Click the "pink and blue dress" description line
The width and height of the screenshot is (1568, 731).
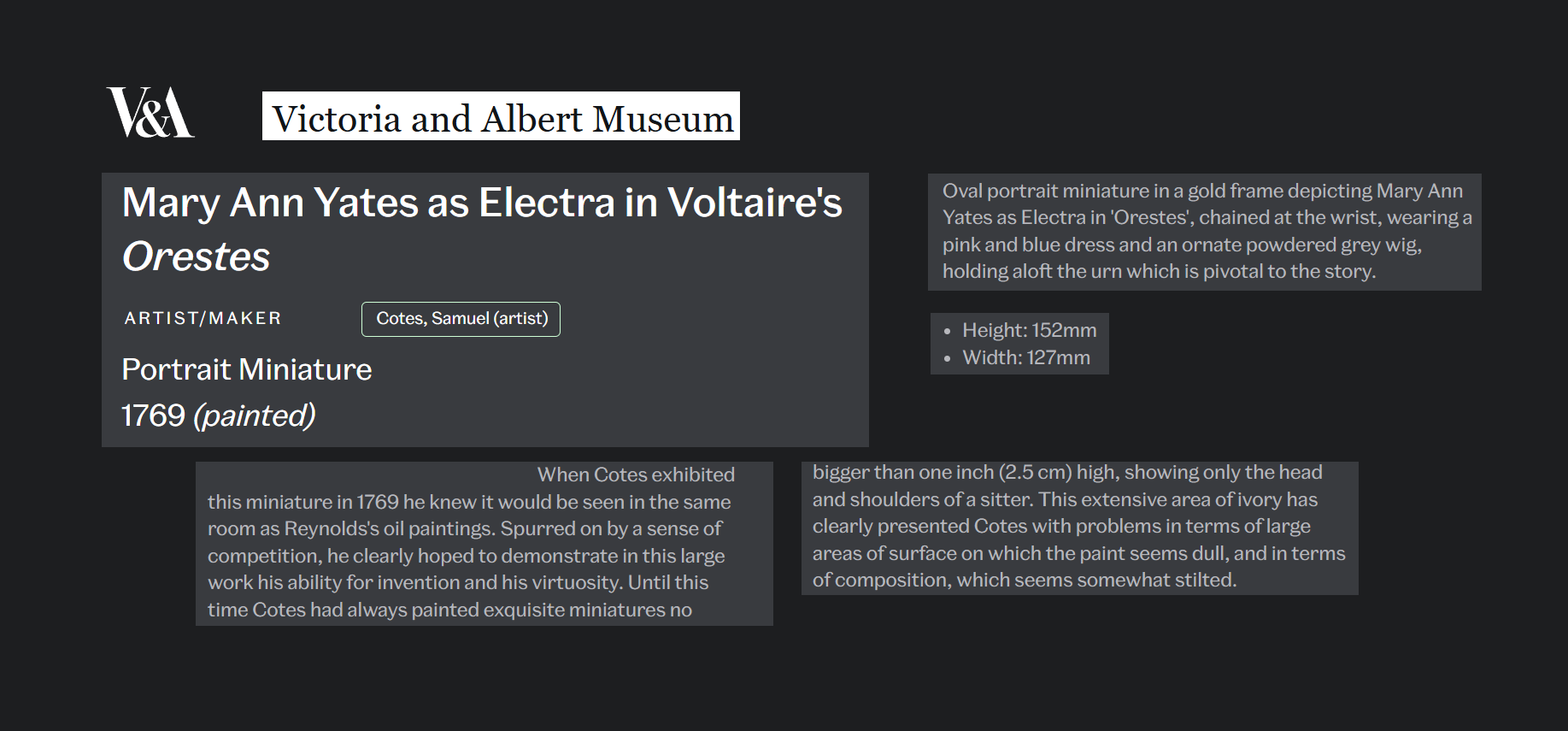pos(1181,245)
